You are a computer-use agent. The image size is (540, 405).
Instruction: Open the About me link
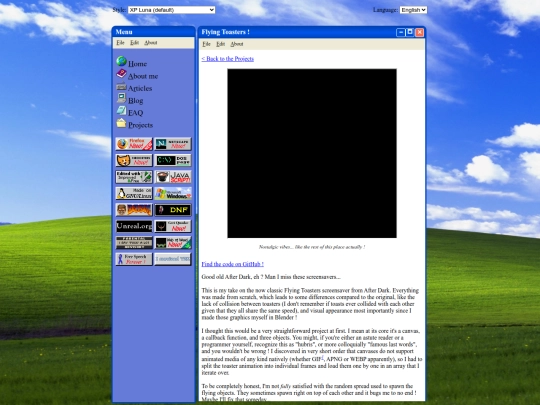143,76
